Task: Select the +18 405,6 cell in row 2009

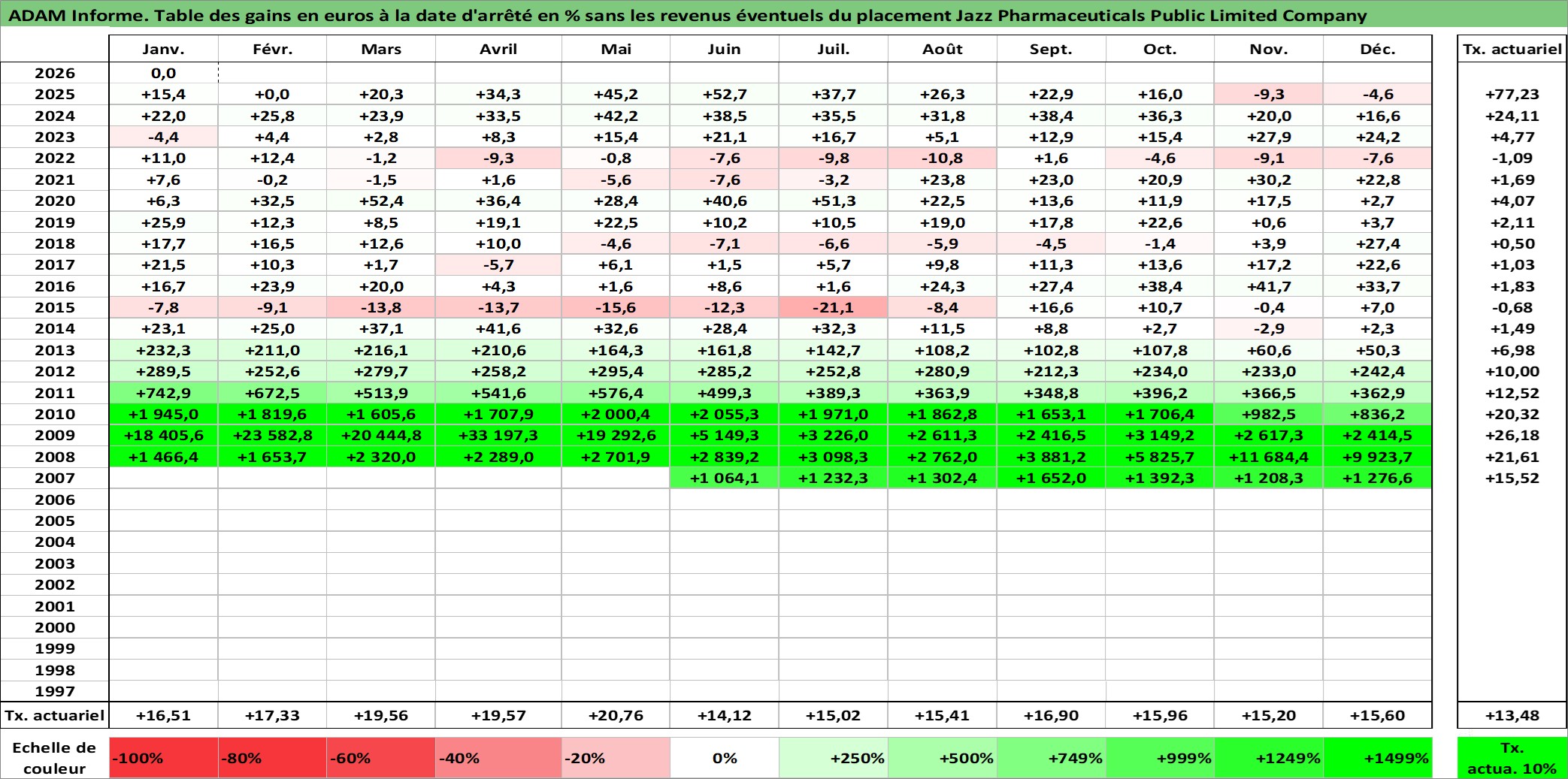Action: click(164, 435)
